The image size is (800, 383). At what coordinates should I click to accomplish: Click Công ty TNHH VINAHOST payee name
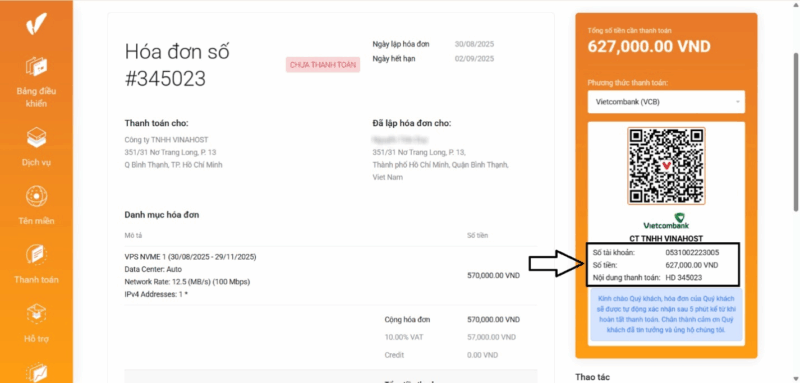tap(166, 140)
